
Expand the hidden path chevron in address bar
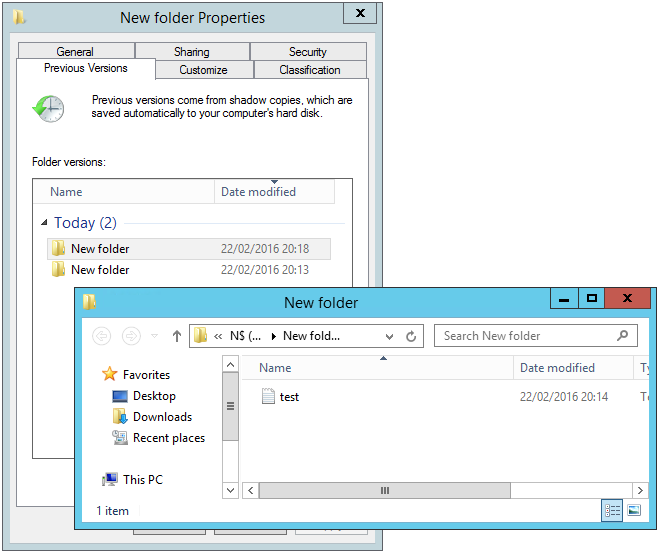click(x=218, y=336)
